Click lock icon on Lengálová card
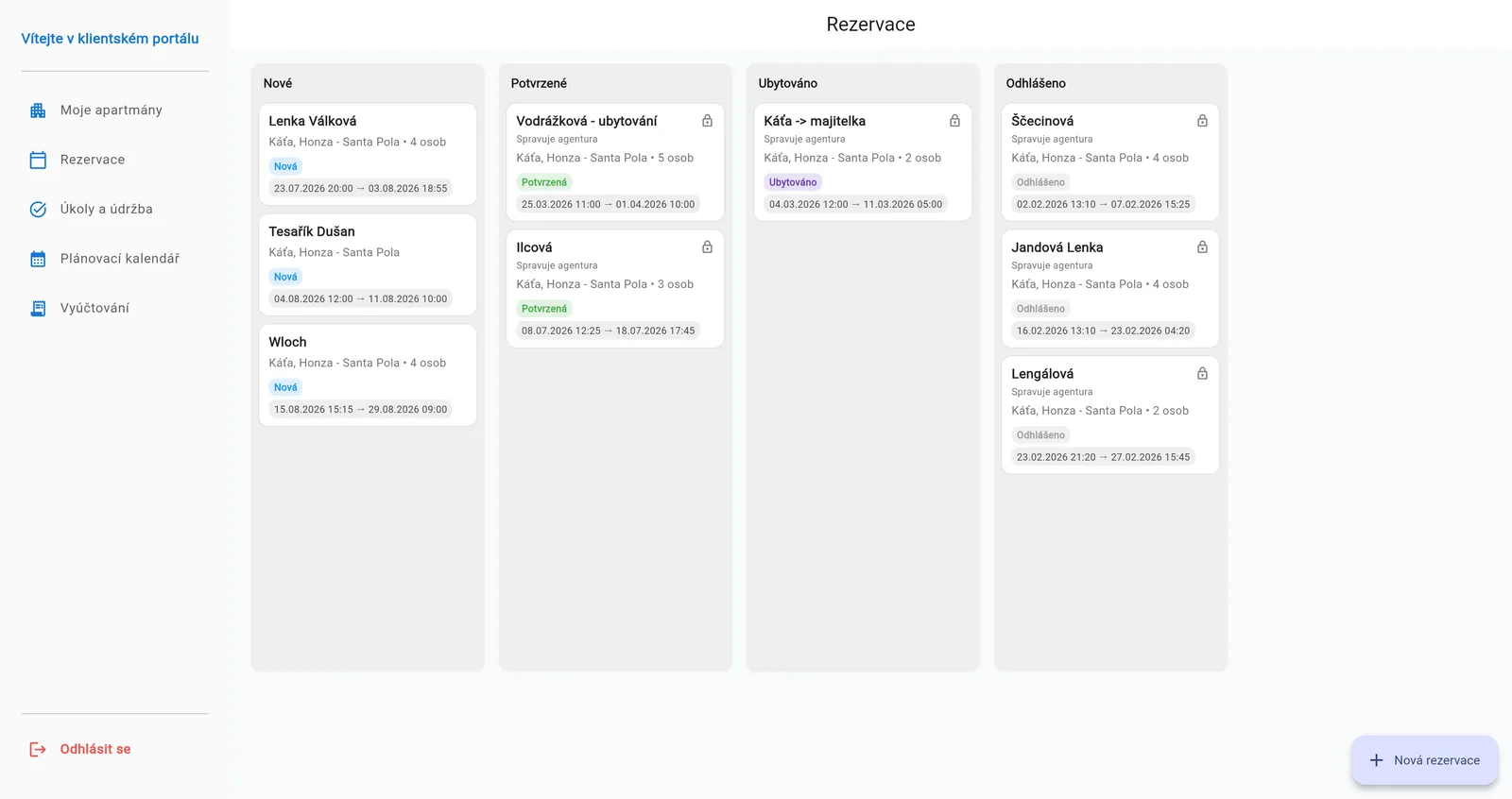This screenshot has width=1512, height=799. [x=1202, y=374]
